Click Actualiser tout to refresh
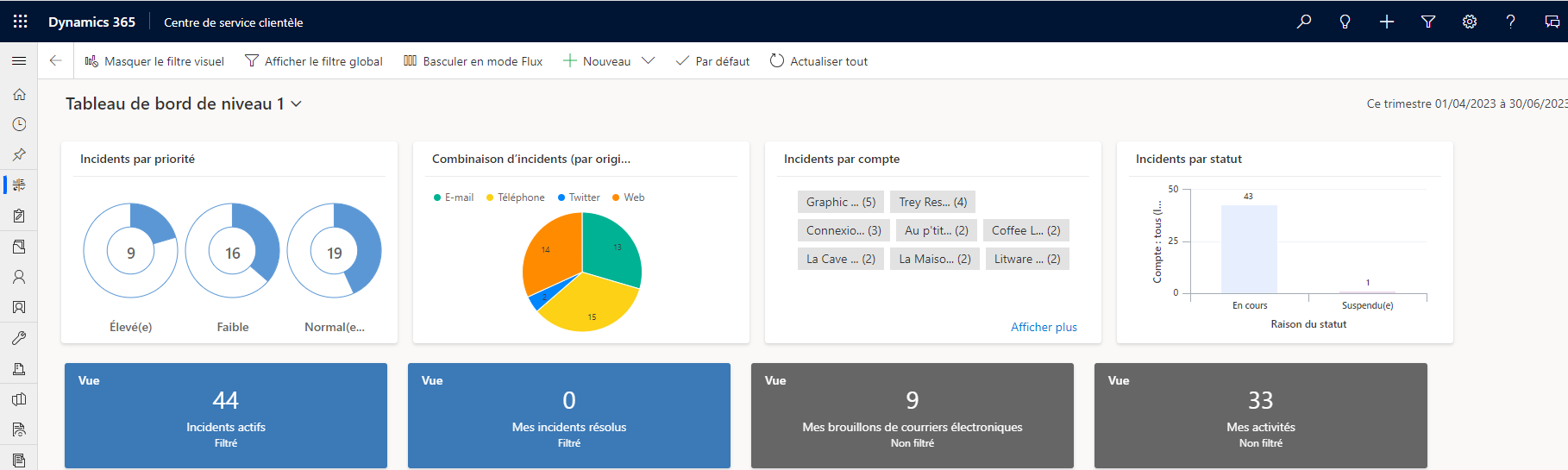The image size is (1568, 470). [x=818, y=61]
